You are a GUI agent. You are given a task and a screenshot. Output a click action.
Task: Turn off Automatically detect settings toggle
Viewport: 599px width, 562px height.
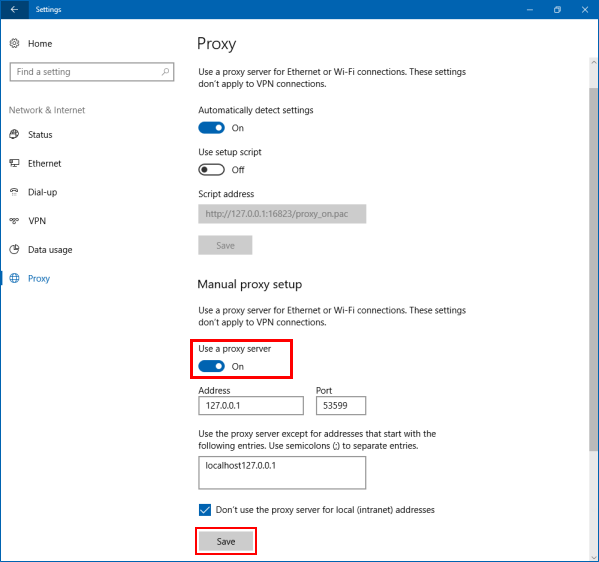211,128
